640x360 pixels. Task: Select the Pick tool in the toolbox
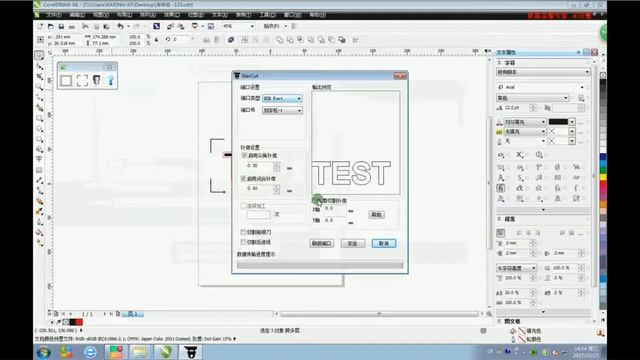click(39, 55)
